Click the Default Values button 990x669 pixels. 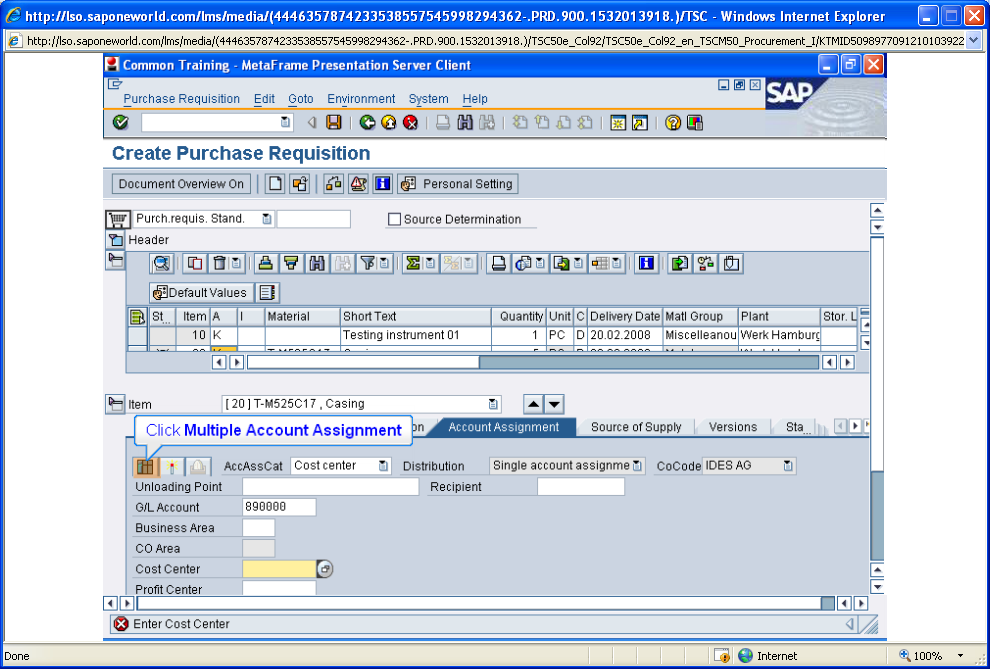[x=201, y=292]
